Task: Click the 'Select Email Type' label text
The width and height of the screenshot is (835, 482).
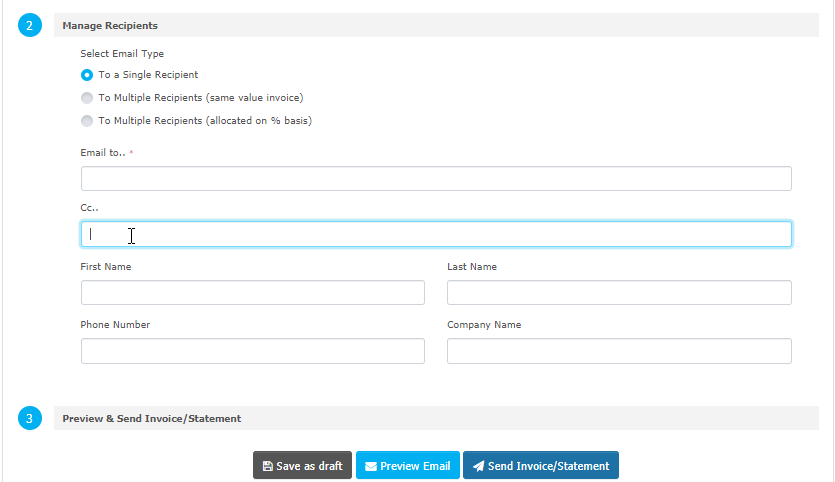Action: coord(122,54)
